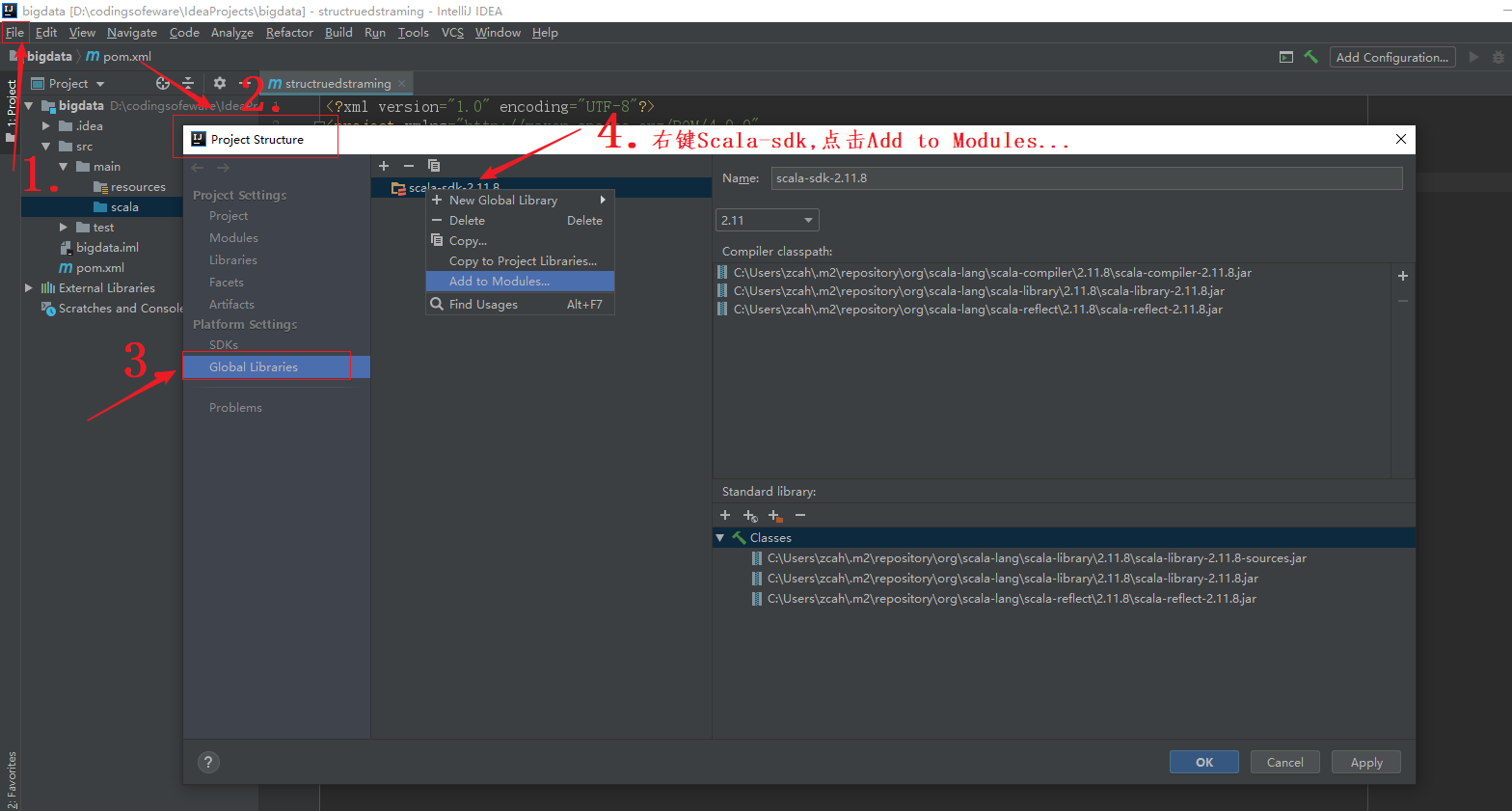Expand the test folder
Screen dimensions: 1512x811
[64, 228]
